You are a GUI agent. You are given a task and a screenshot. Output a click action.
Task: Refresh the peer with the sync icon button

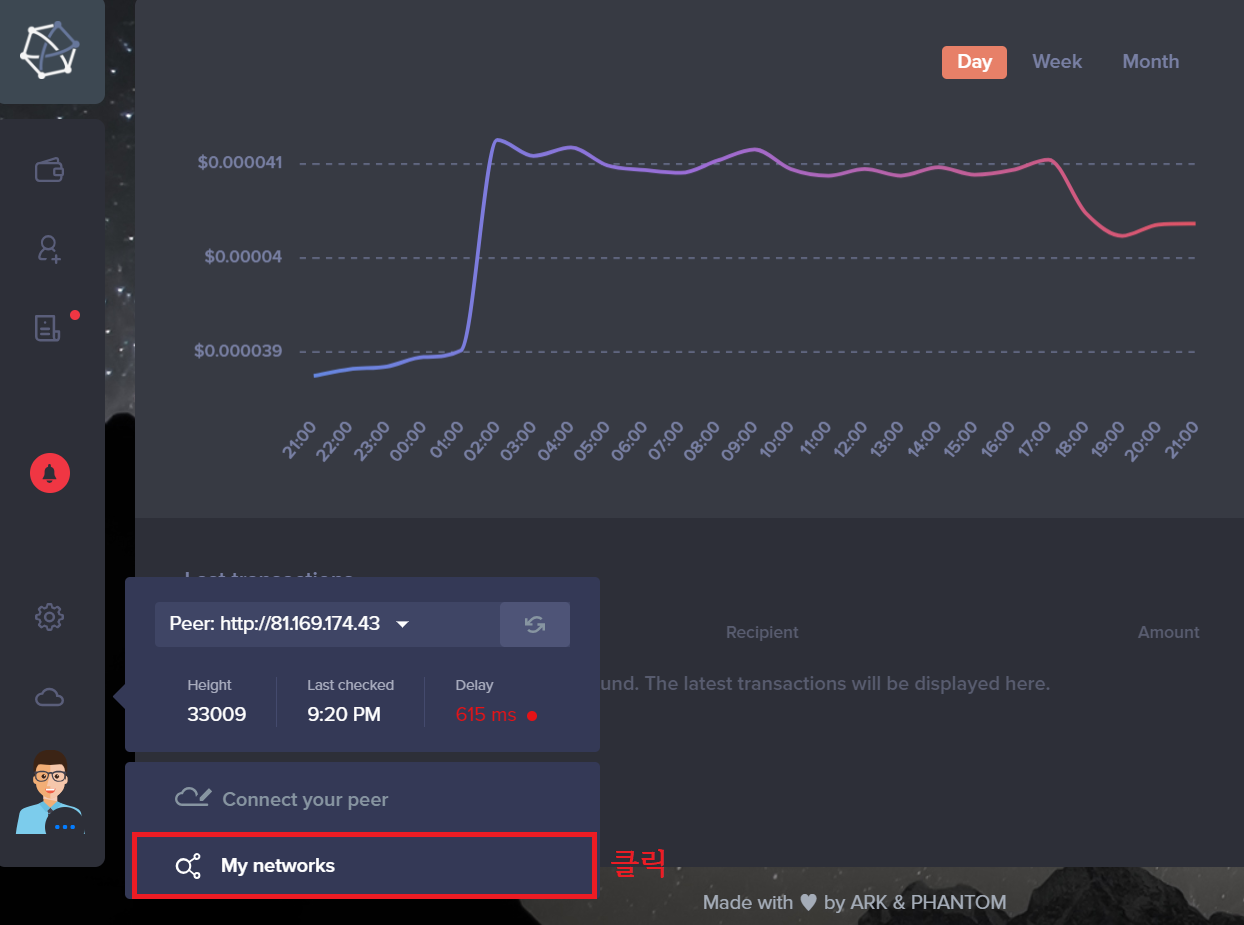pyautogui.click(x=535, y=624)
